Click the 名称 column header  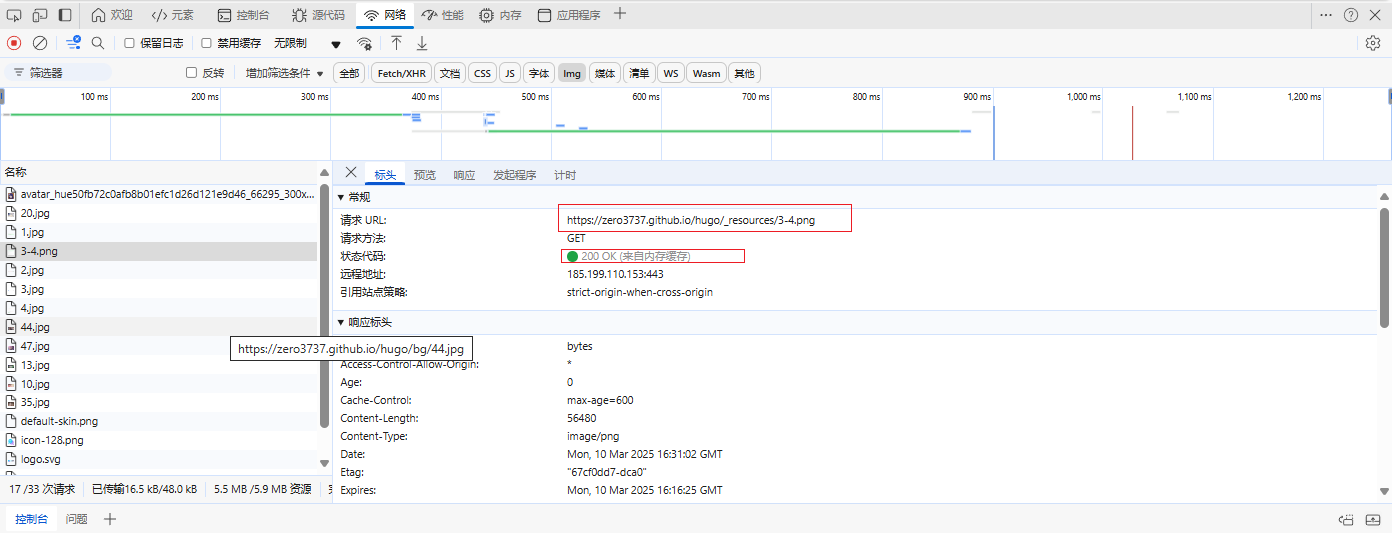[x=159, y=172]
